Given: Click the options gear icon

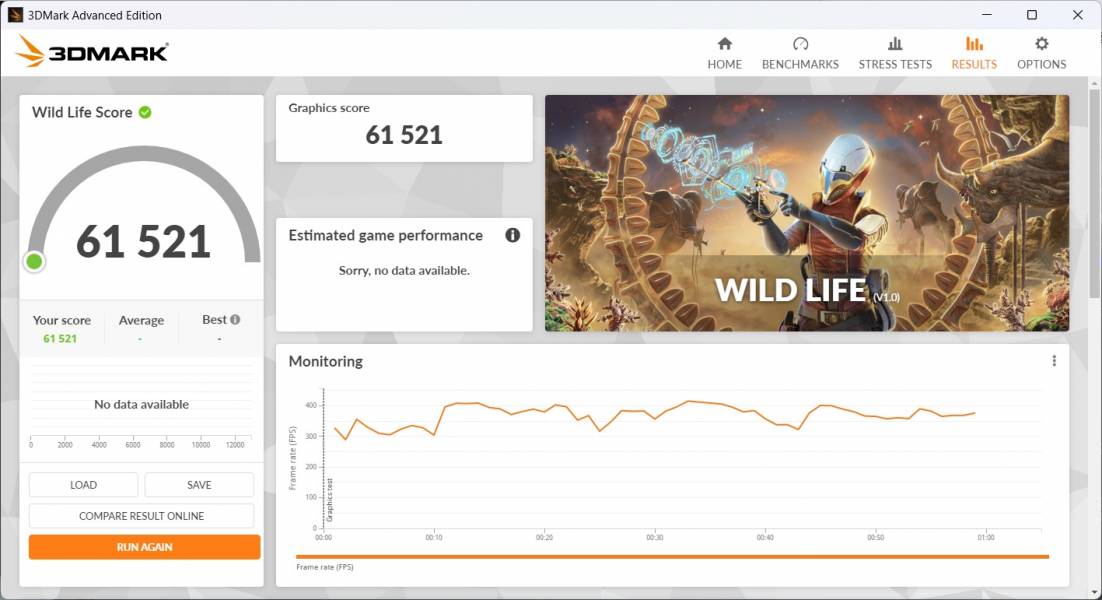Looking at the screenshot, I should [1042, 44].
